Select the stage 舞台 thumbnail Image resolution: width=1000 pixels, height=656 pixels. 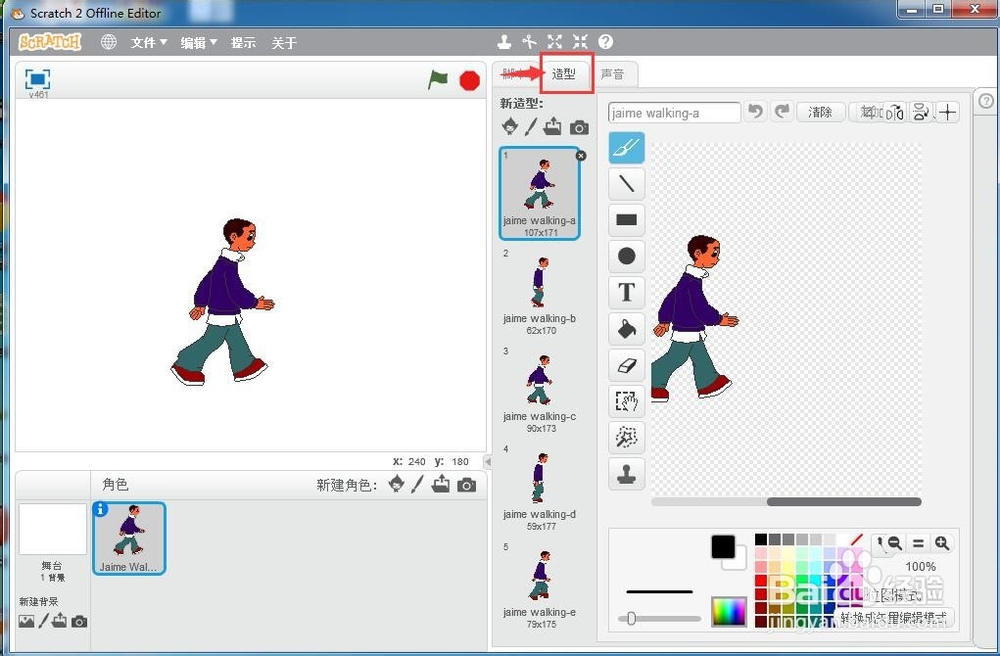coord(52,528)
